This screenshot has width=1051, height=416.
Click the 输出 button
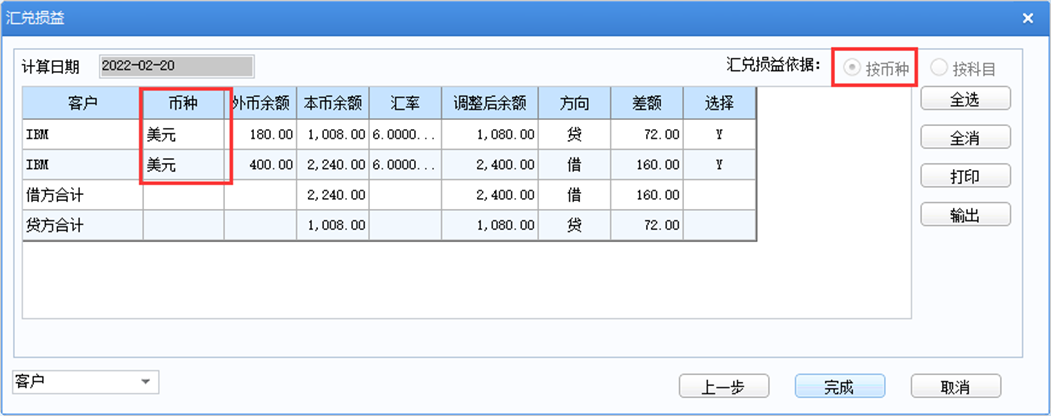(x=965, y=214)
